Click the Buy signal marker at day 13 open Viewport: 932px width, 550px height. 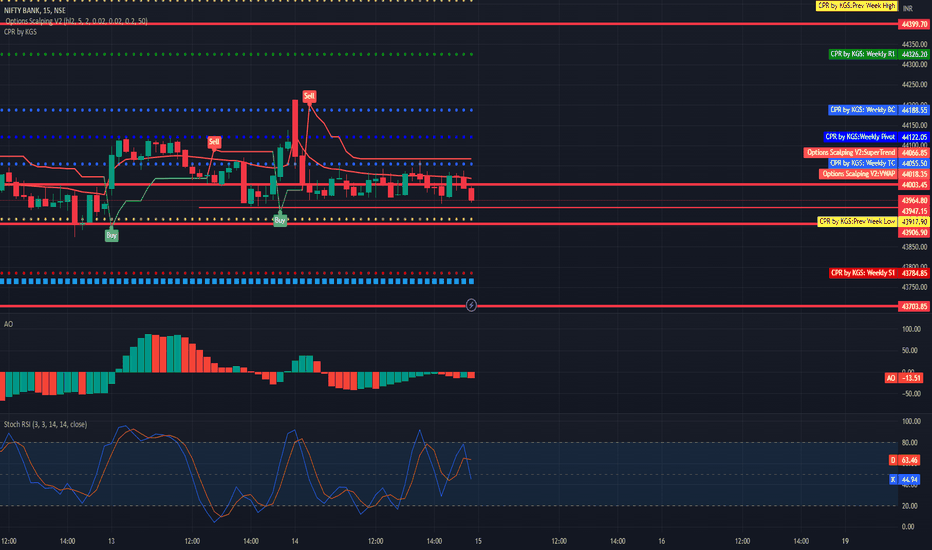click(x=111, y=235)
